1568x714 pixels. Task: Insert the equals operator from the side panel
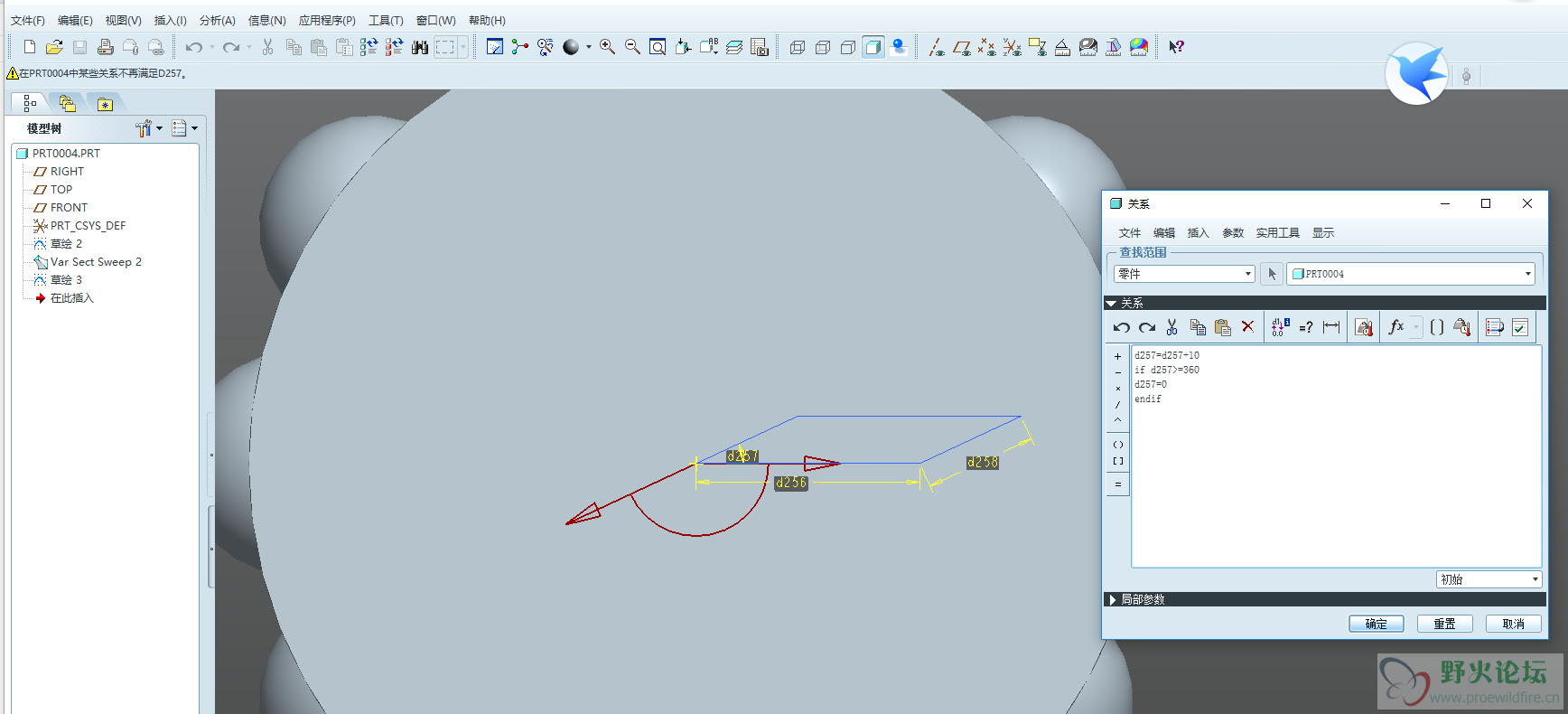tap(1117, 485)
